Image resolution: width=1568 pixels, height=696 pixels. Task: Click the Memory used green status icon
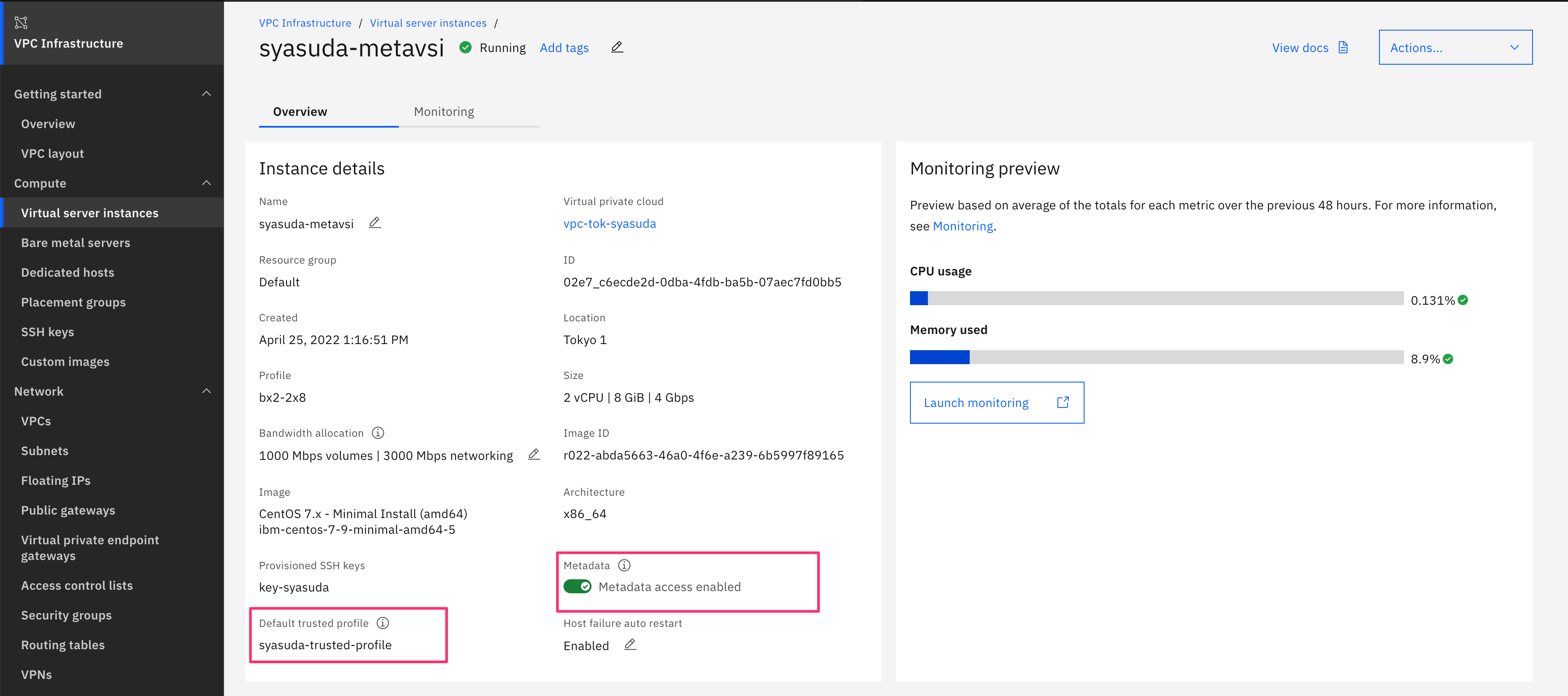pos(1449,359)
